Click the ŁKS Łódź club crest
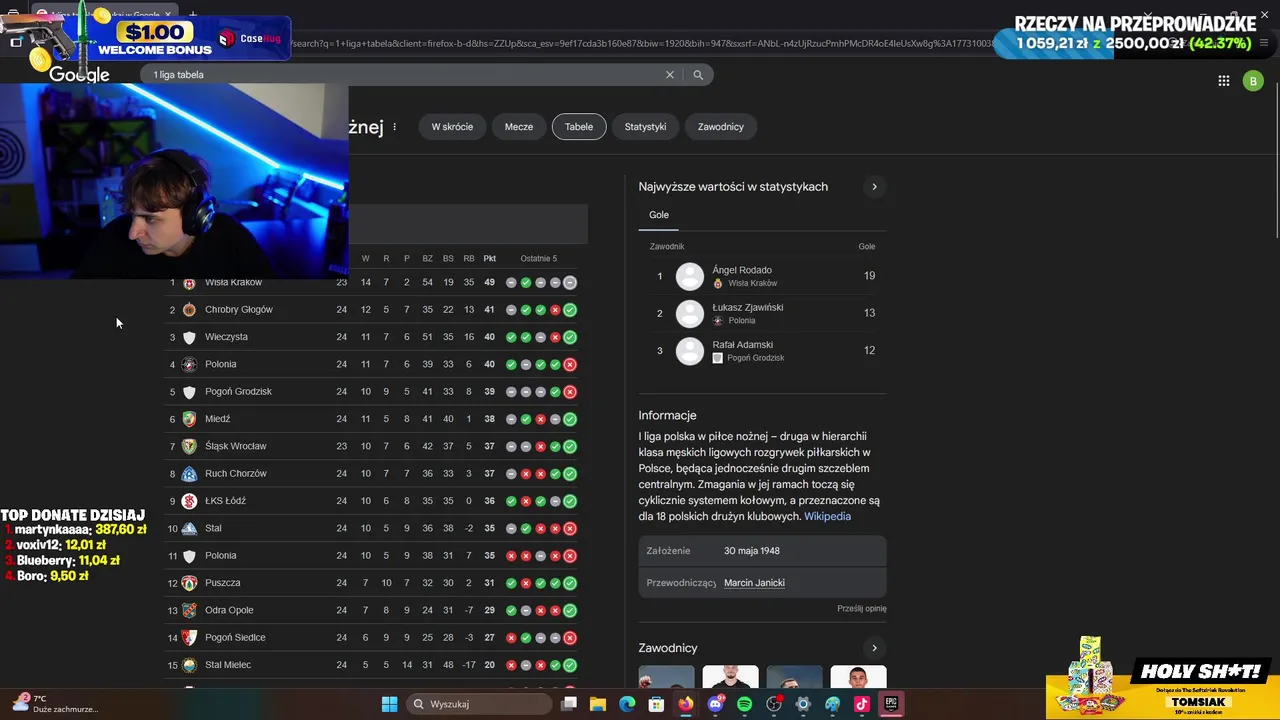The image size is (1280, 720). point(189,501)
